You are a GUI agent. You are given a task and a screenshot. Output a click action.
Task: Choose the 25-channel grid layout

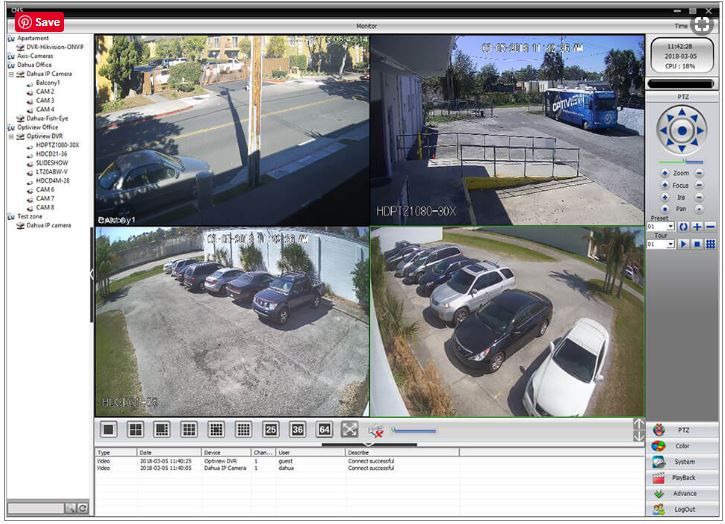270,429
